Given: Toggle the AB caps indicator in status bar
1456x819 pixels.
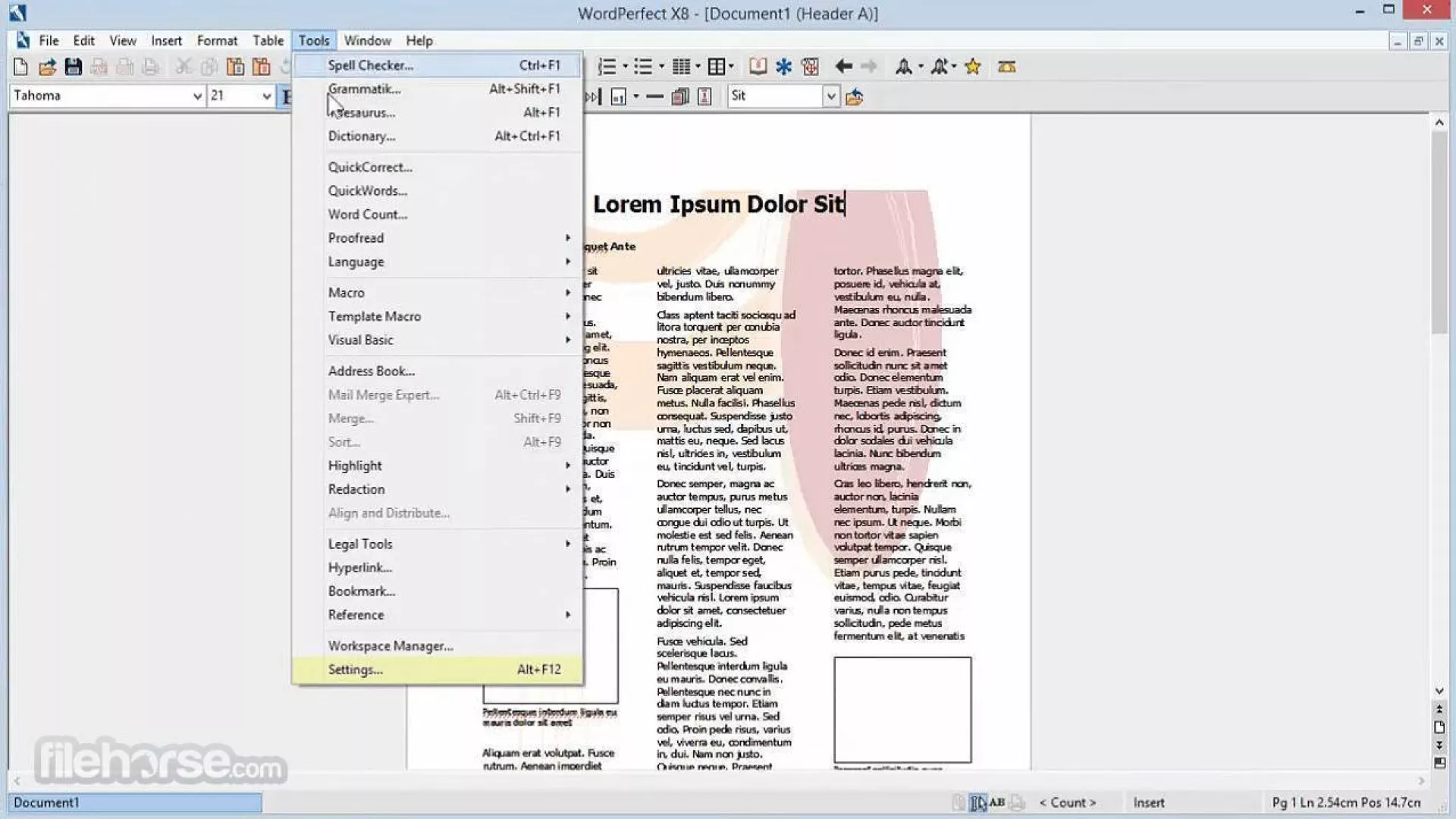Looking at the screenshot, I should (x=996, y=802).
